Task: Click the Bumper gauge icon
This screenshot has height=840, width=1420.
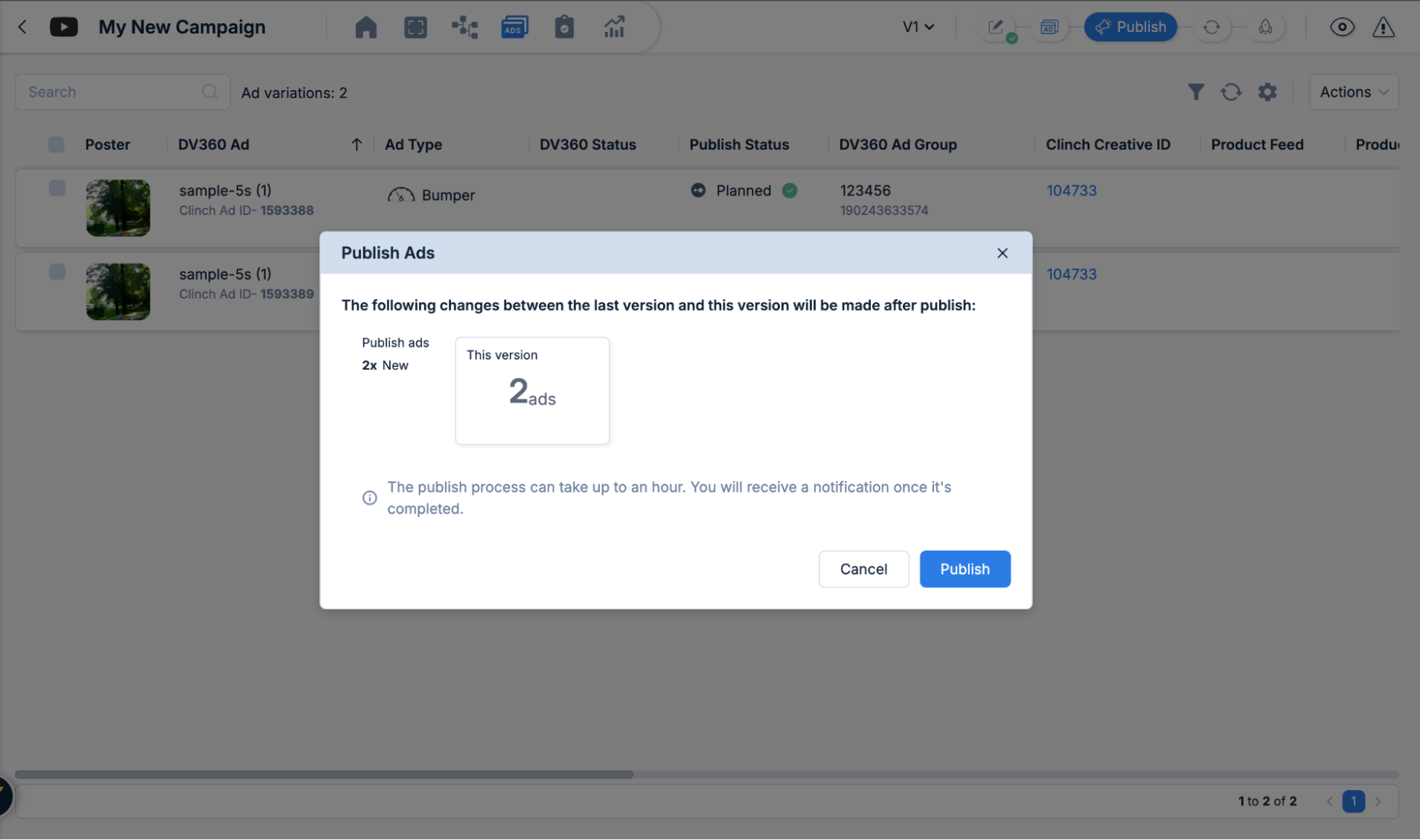Action: pyautogui.click(x=401, y=195)
